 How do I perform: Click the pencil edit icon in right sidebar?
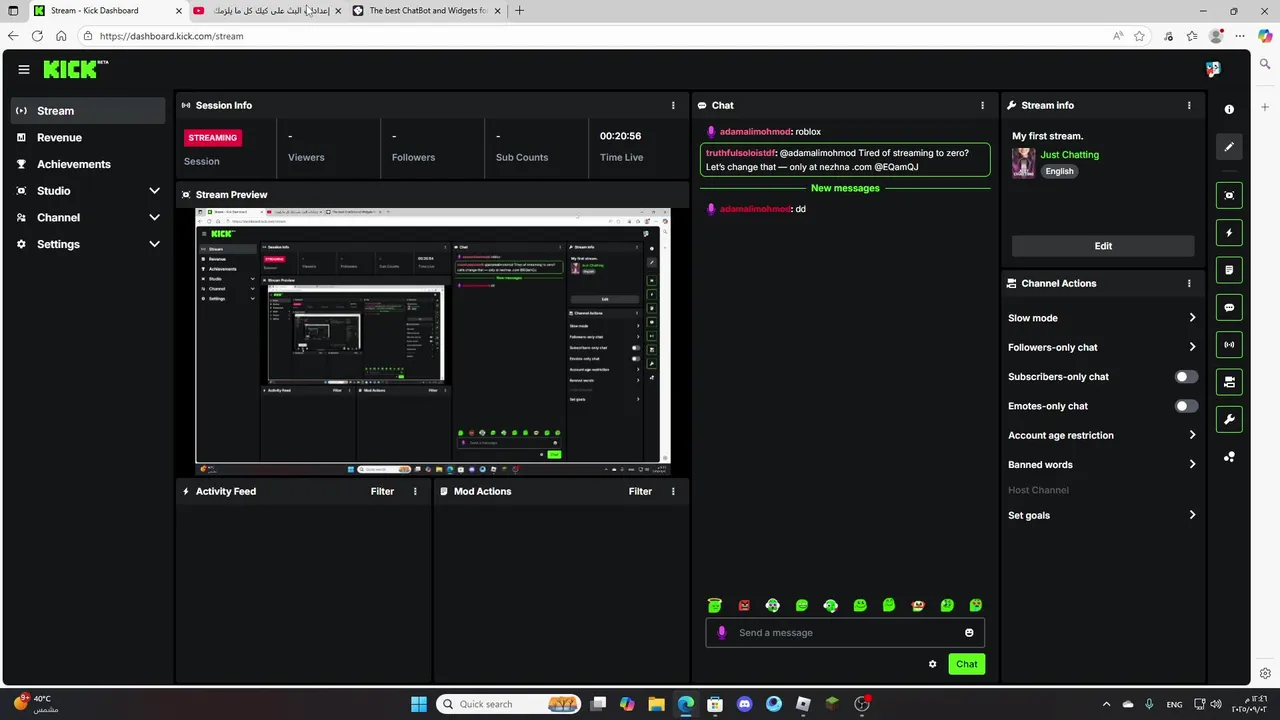pyautogui.click(x=1229, y=146)
